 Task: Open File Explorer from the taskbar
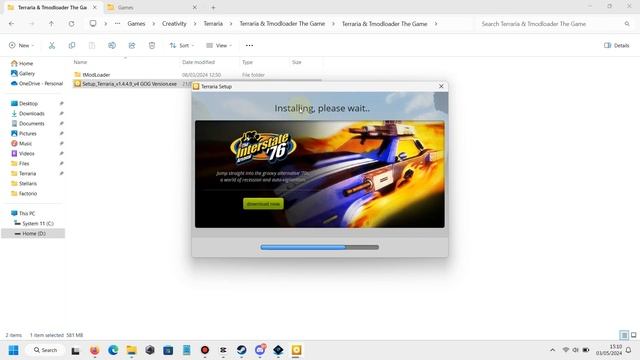click(131, 350)
